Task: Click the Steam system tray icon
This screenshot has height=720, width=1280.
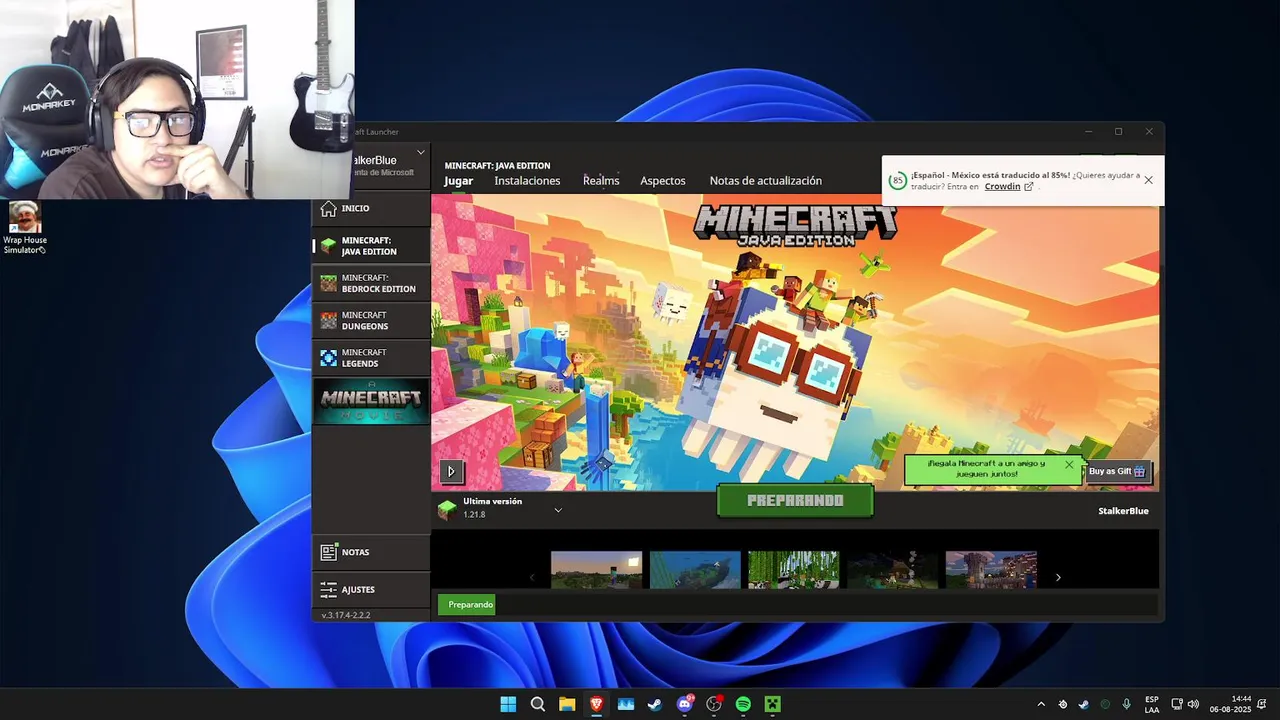Action: [x=1084, y=704]
